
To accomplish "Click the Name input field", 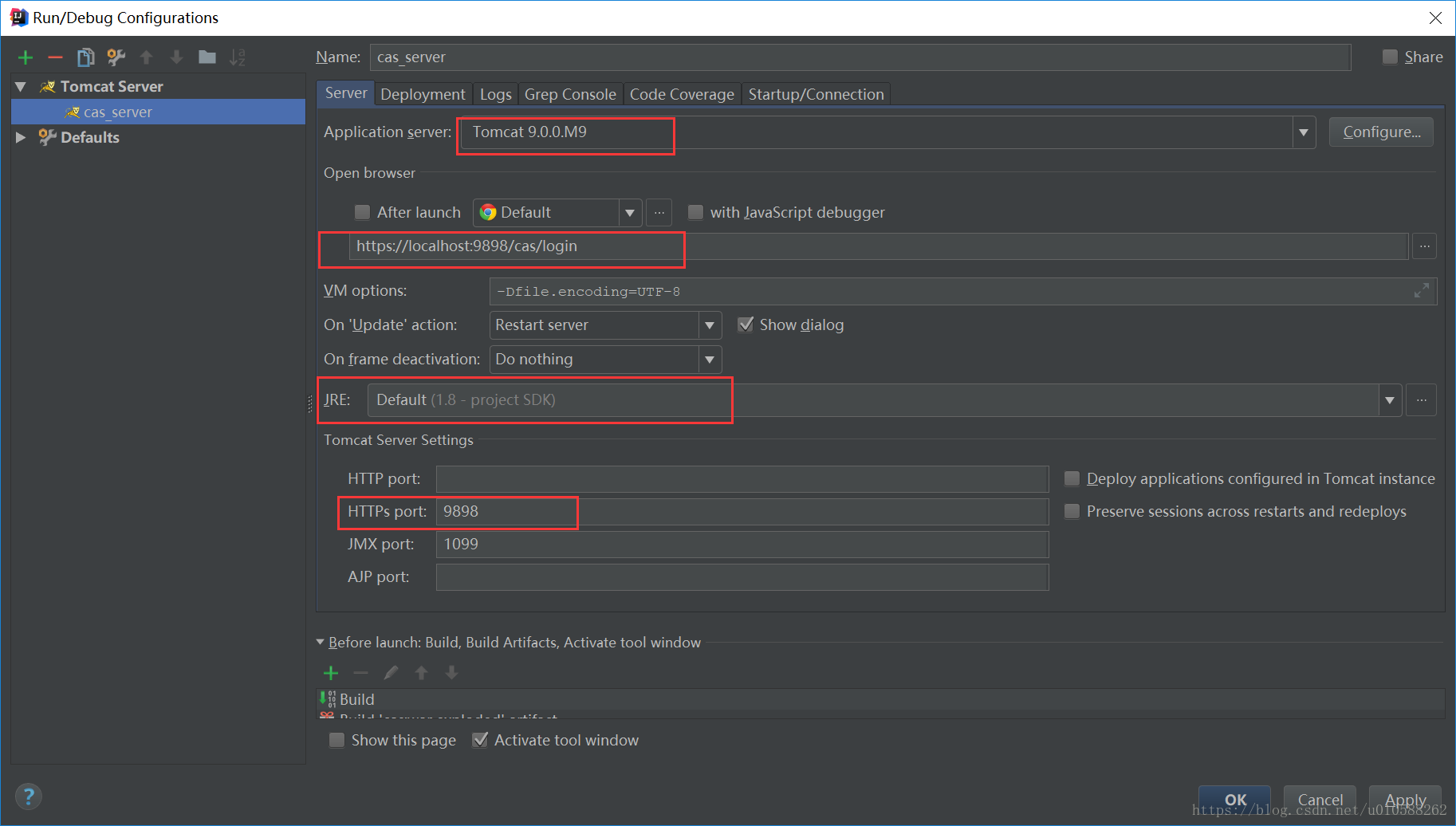I will click(x=860, y=57).
